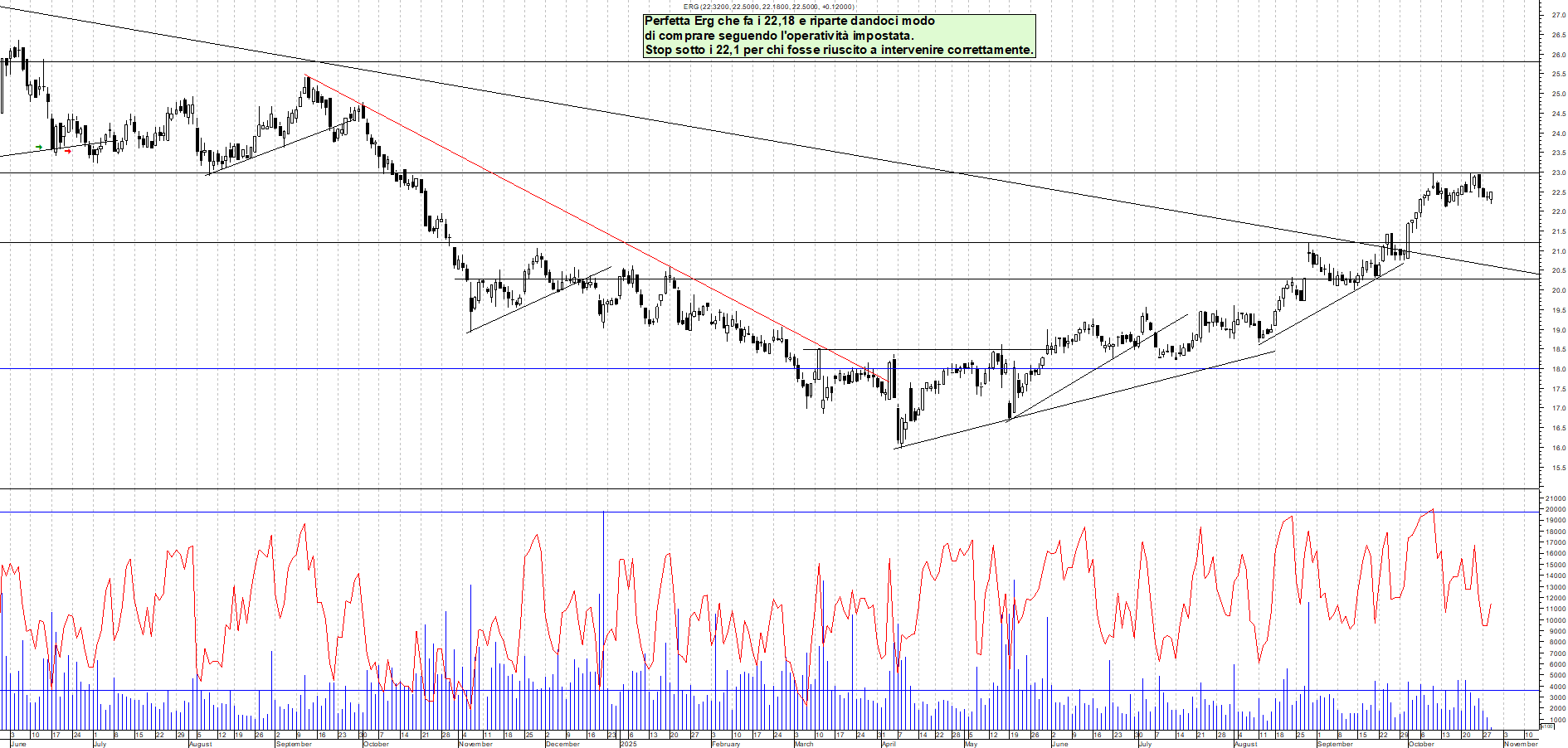Select the green buy arrow marker near July

(x=37, y=147)
